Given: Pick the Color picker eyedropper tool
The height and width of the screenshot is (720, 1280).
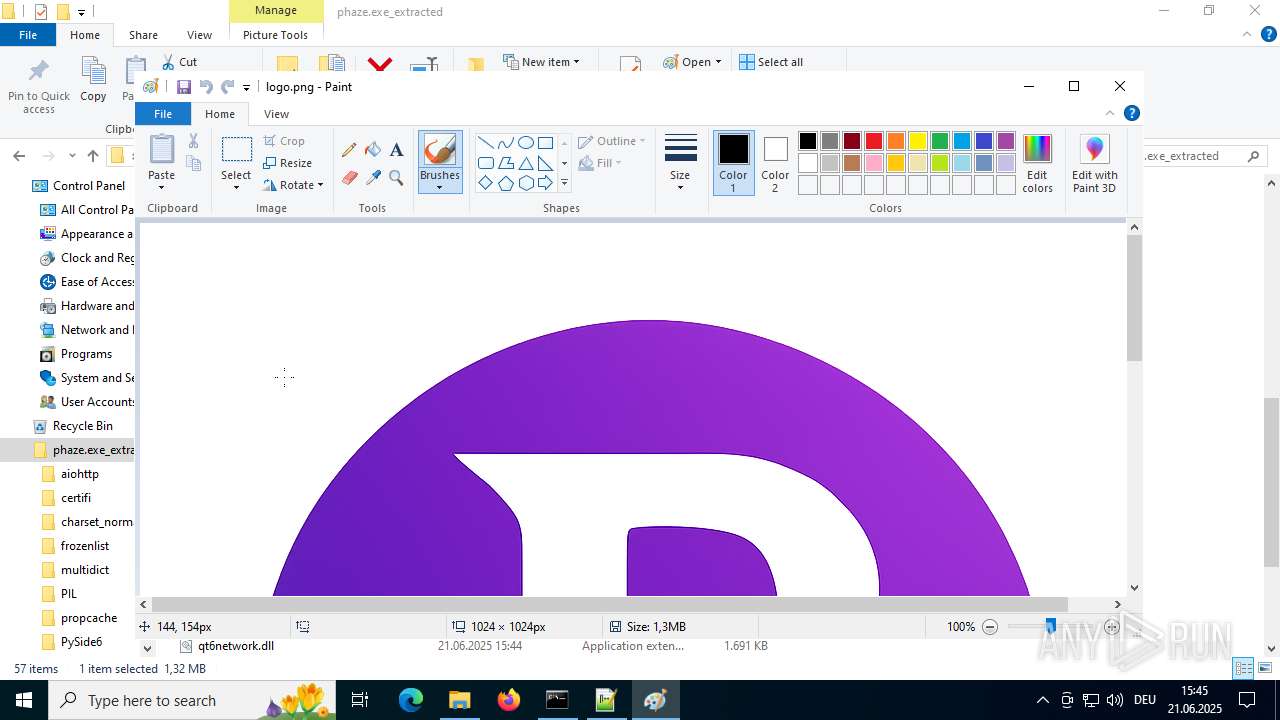Looking at the screenshot, I should 373,178.
